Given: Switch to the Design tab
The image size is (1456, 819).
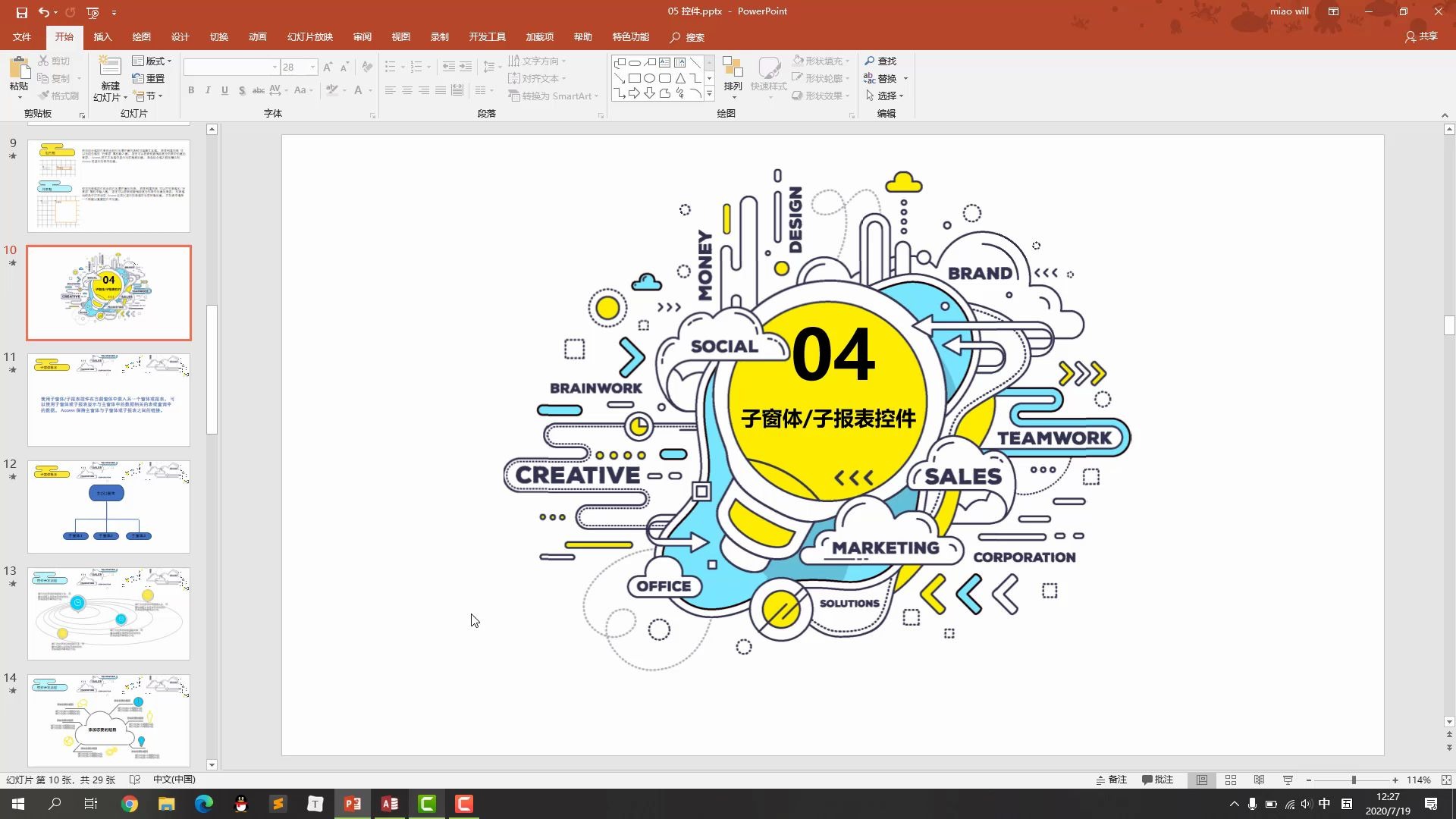Looking at the screenshot, I should click(x=180, y=36).
